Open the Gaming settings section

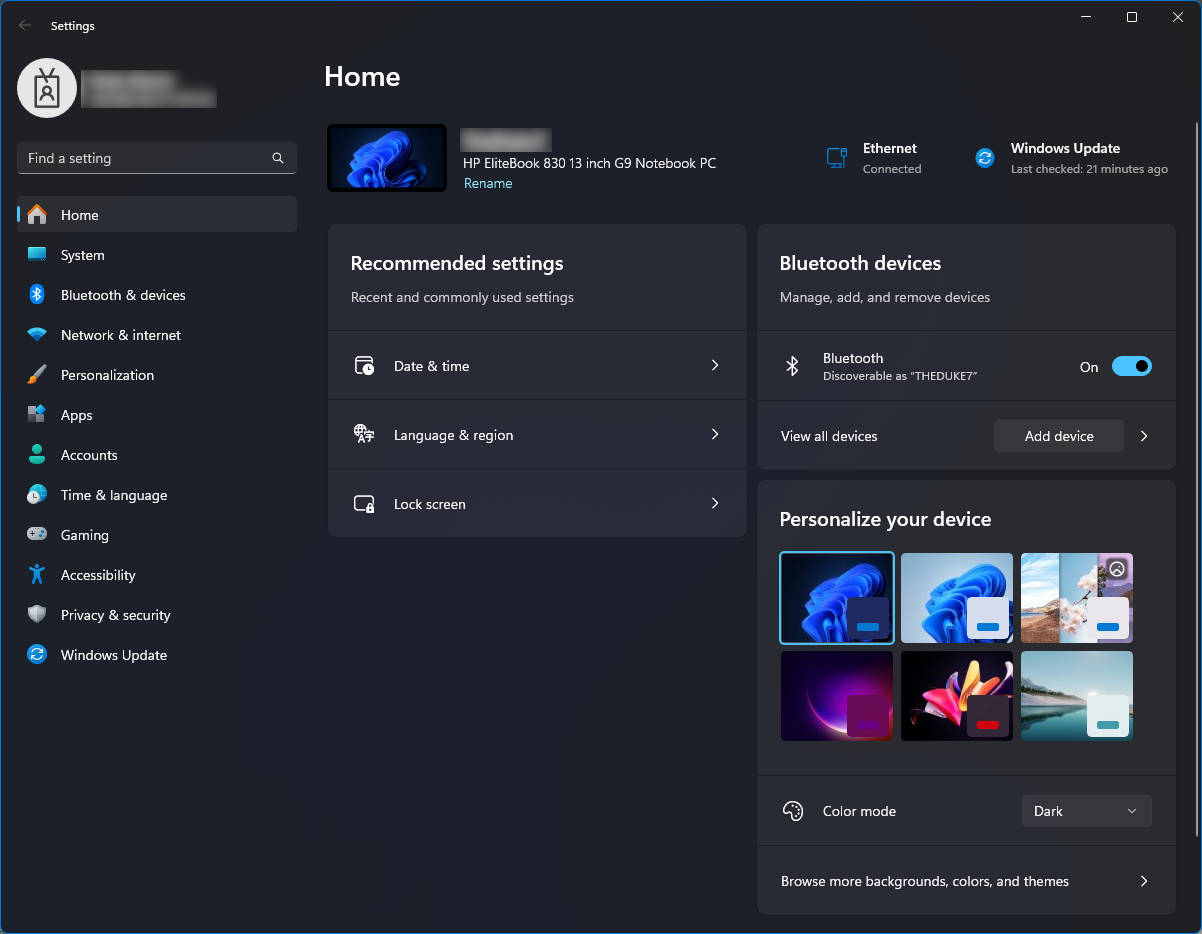pos(157,535)
